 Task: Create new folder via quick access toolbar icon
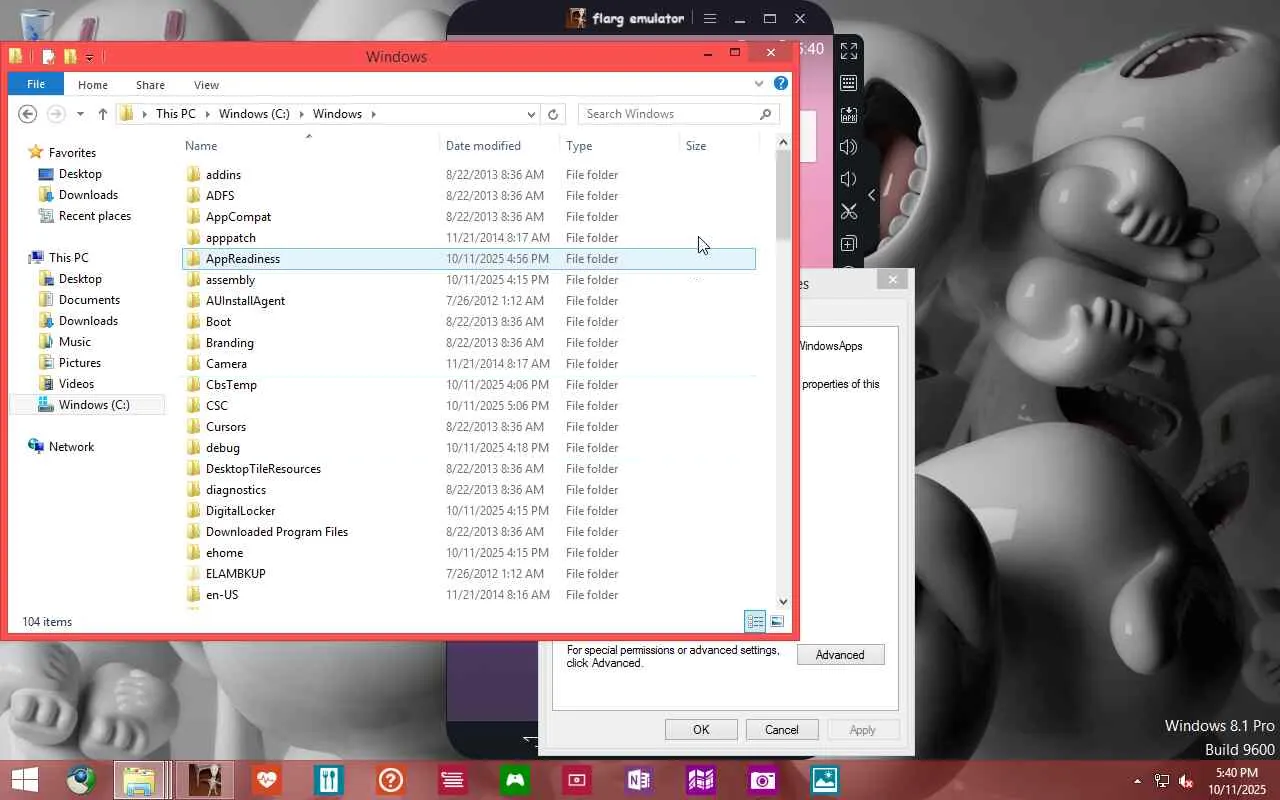click(70, 56)
